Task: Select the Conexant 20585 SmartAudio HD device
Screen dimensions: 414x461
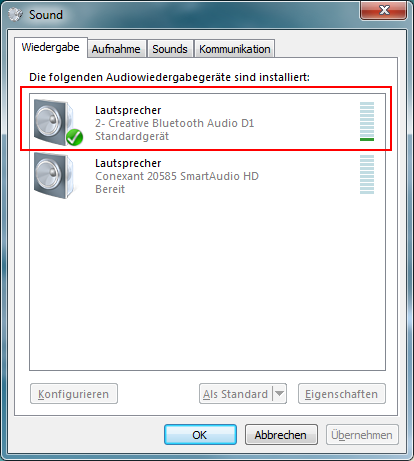Action: [207, 176]
